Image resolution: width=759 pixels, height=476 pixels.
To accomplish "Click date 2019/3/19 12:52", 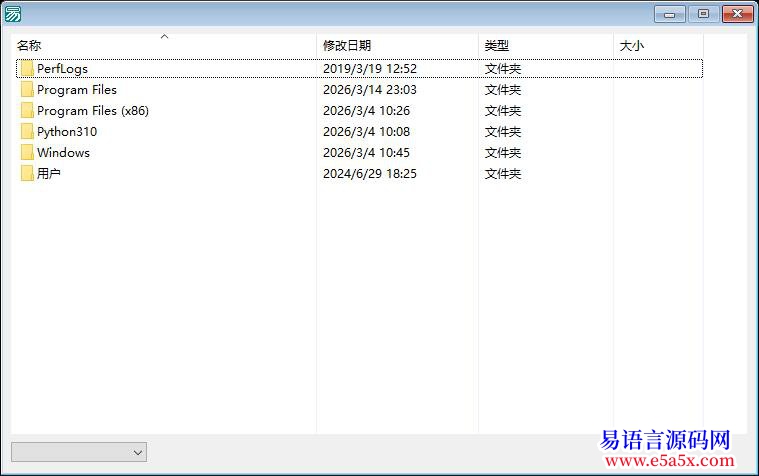I will 370,69.
